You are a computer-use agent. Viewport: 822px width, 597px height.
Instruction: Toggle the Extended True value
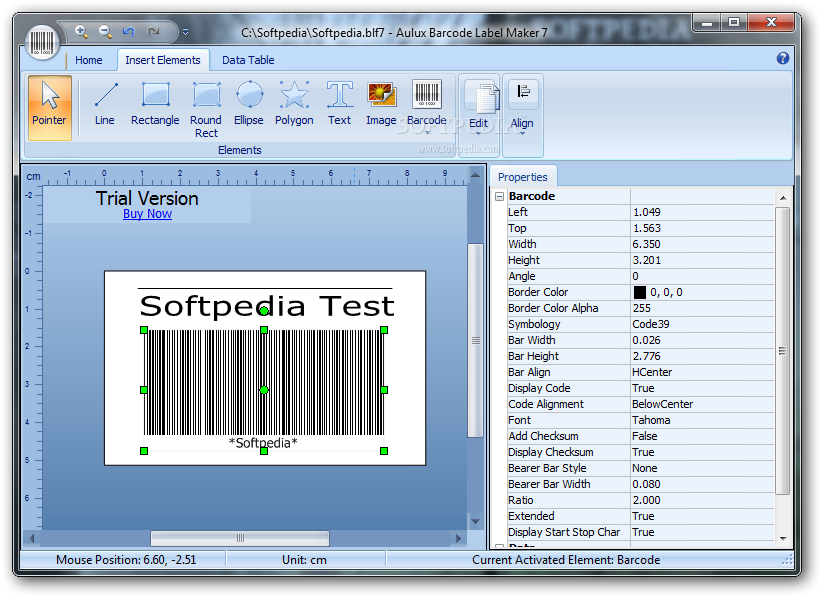(x=702, y=516)
